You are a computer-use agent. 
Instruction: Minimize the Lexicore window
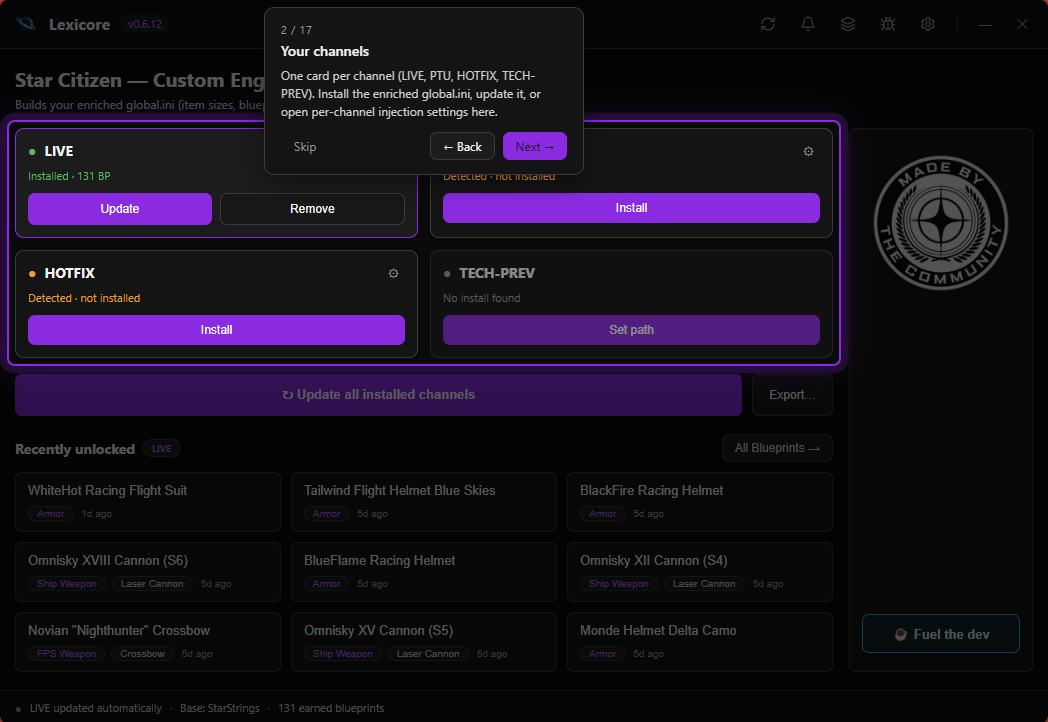pos(985,24)
